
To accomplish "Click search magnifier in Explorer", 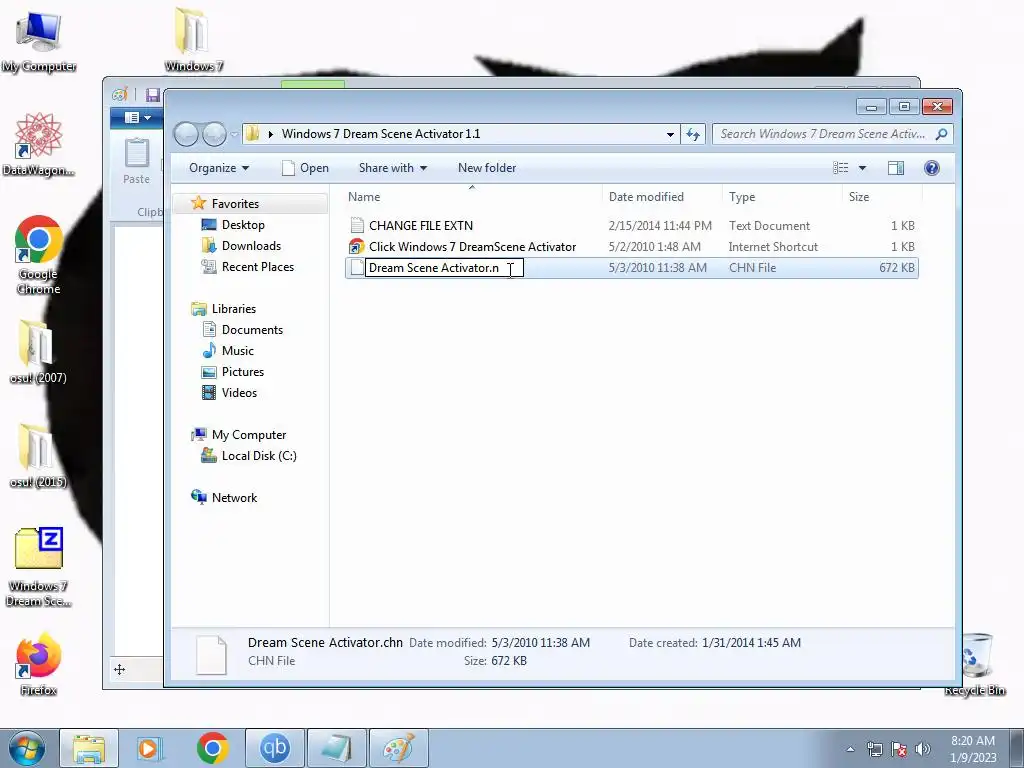I will click(941, 134).
